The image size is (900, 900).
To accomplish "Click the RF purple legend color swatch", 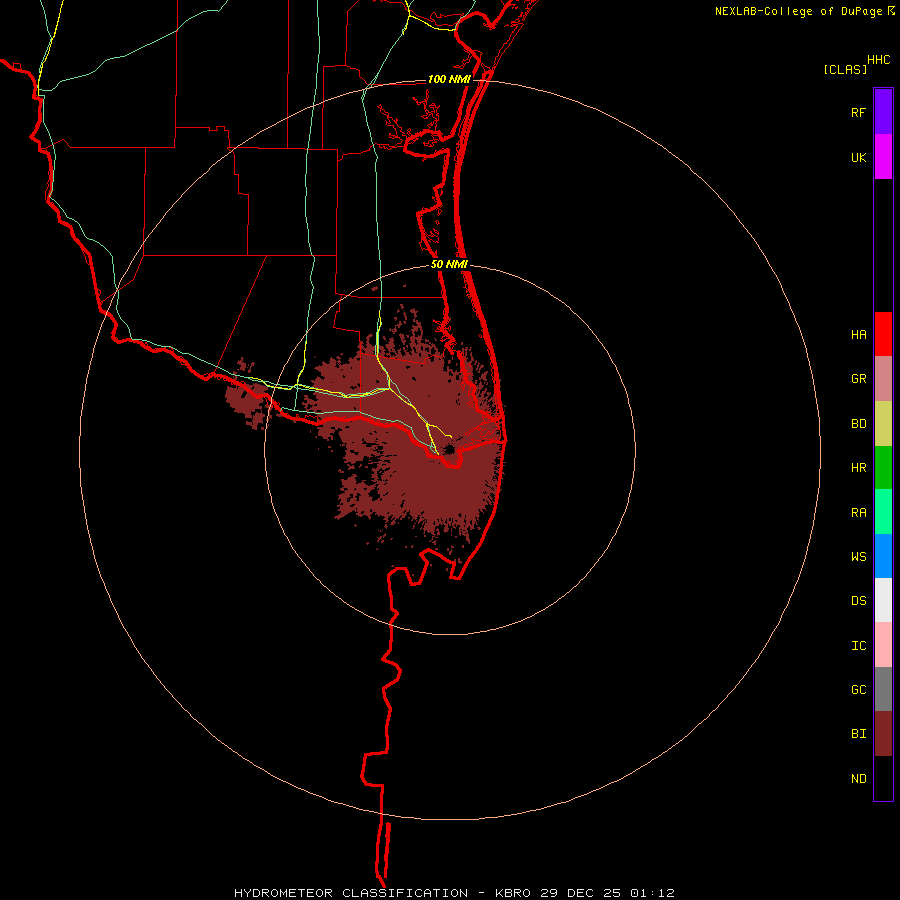I will pyautogui.click(x=883, y=112).
